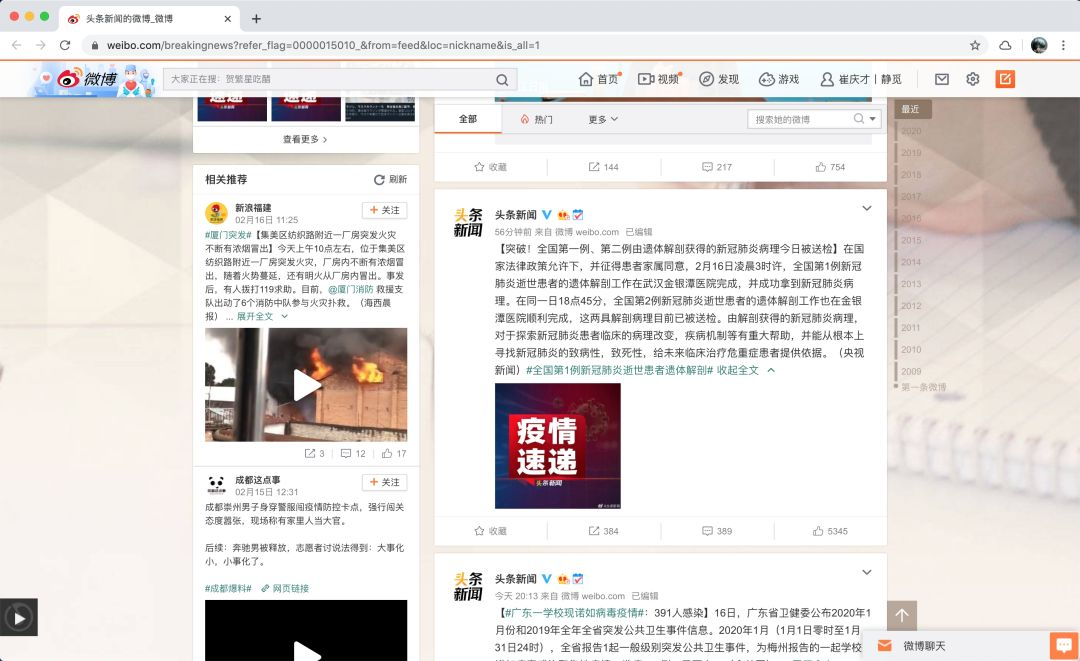
Task: Jump to 2009 in the timeline
Action: pos(911,371)
